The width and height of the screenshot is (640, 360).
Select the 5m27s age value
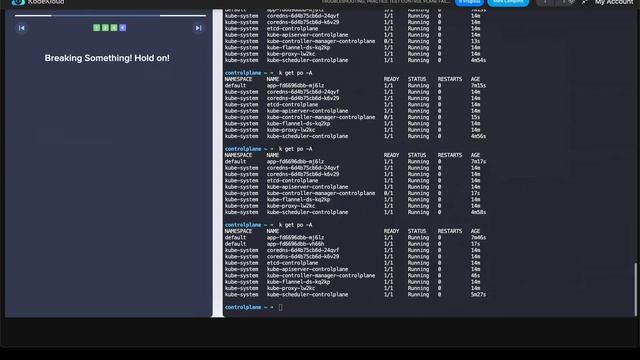[x=478, y=294]
